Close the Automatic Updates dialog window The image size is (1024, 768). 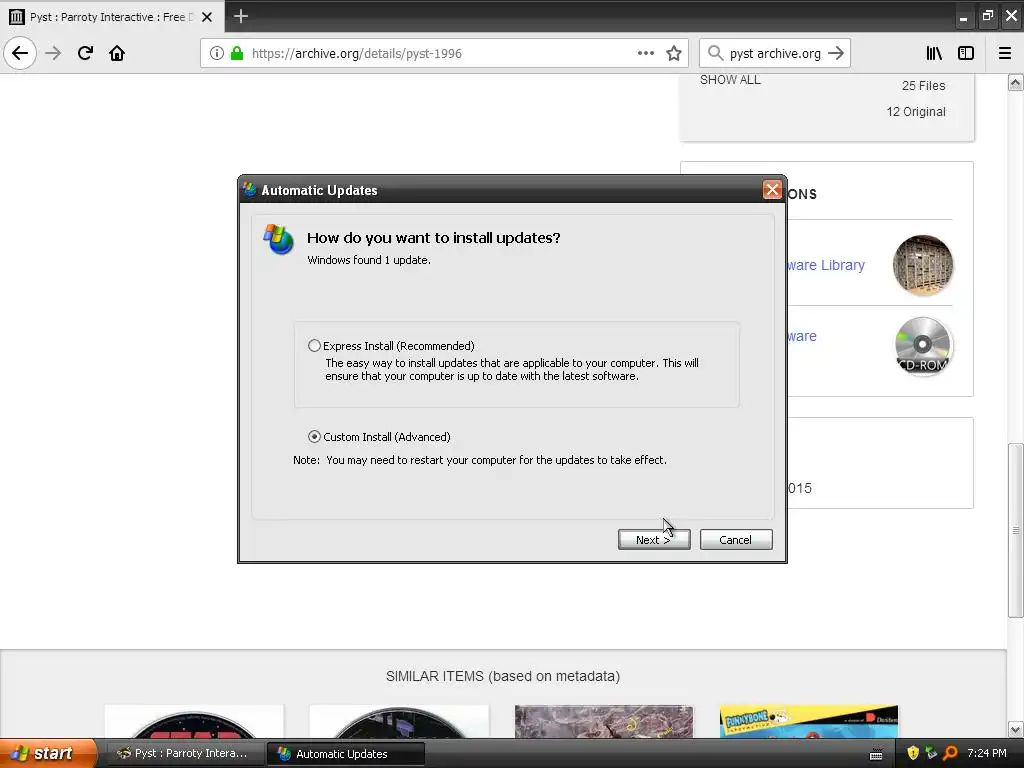point(772,189)
